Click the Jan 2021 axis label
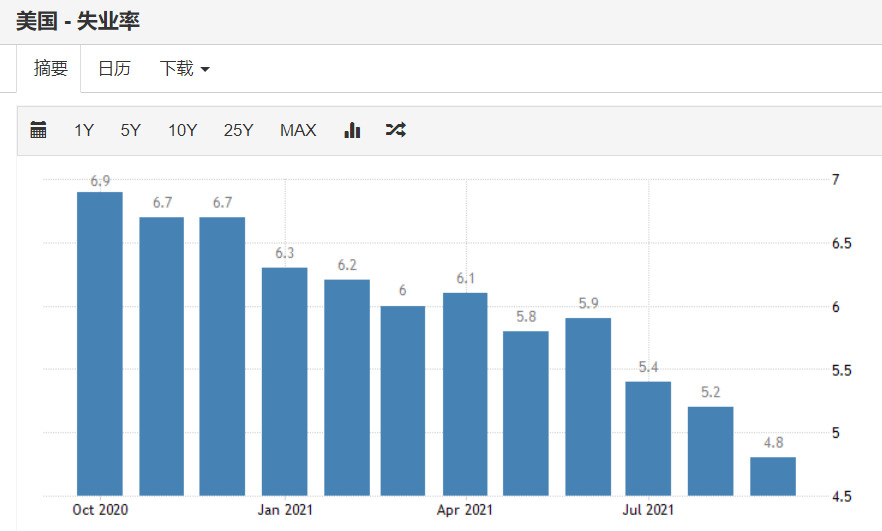The image size is (882, 531). click(x=285, y=510)
